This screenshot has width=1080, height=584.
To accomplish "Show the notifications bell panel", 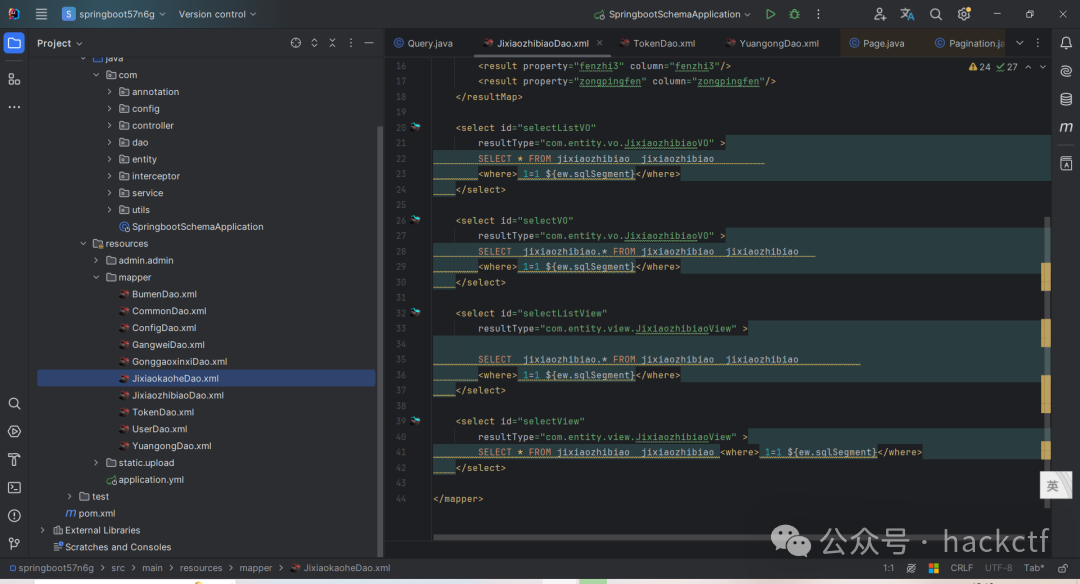I will (x=1066, y=43).
